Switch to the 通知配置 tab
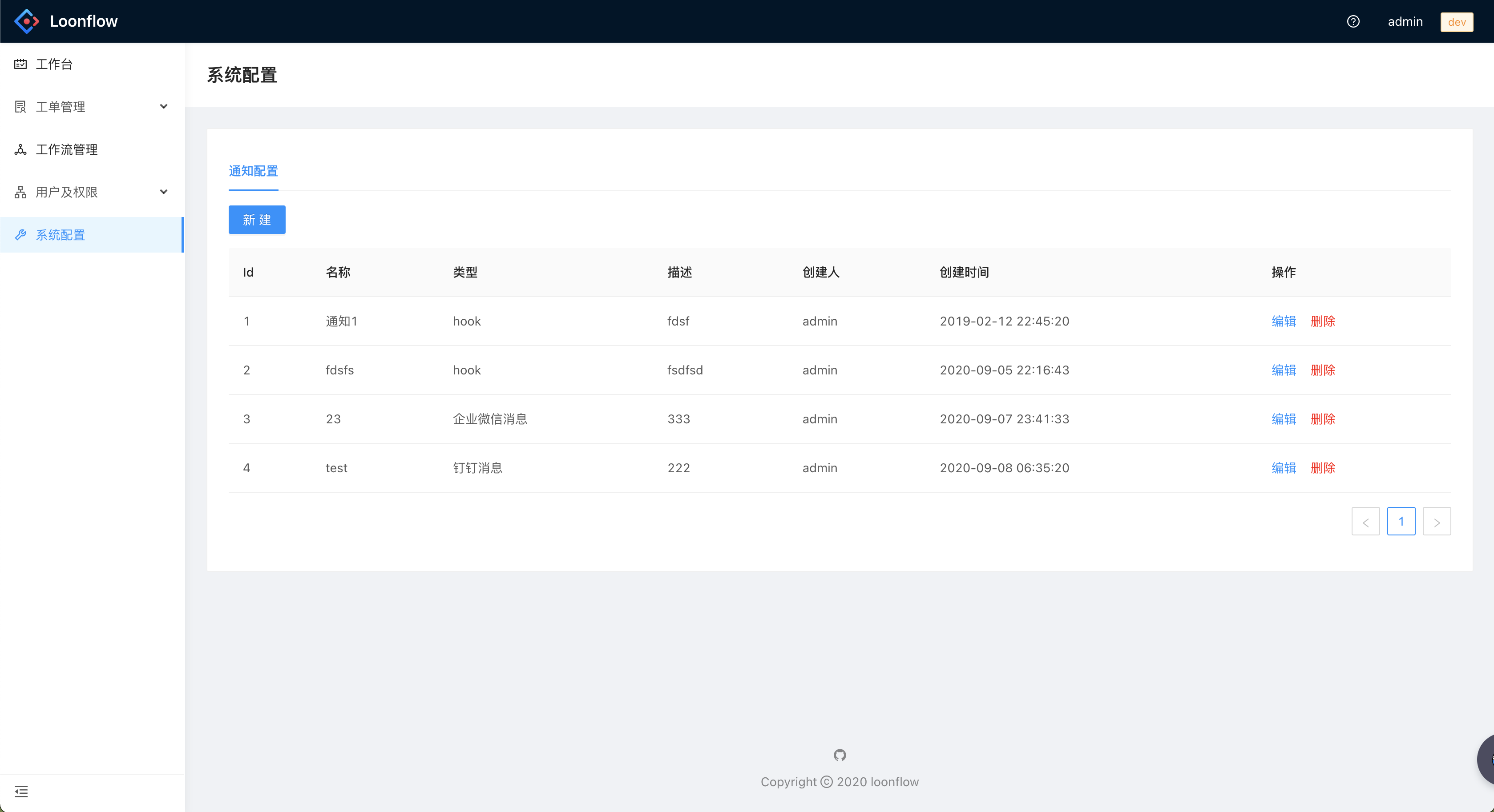Viewport: 1494px width, 812px height. (x=254, y=171)
